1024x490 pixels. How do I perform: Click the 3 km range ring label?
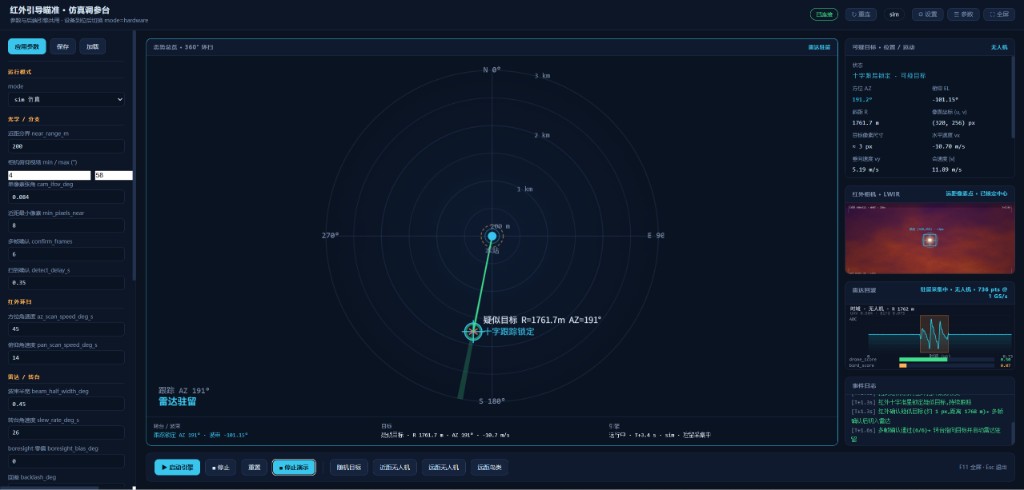[x=542, y=76]
